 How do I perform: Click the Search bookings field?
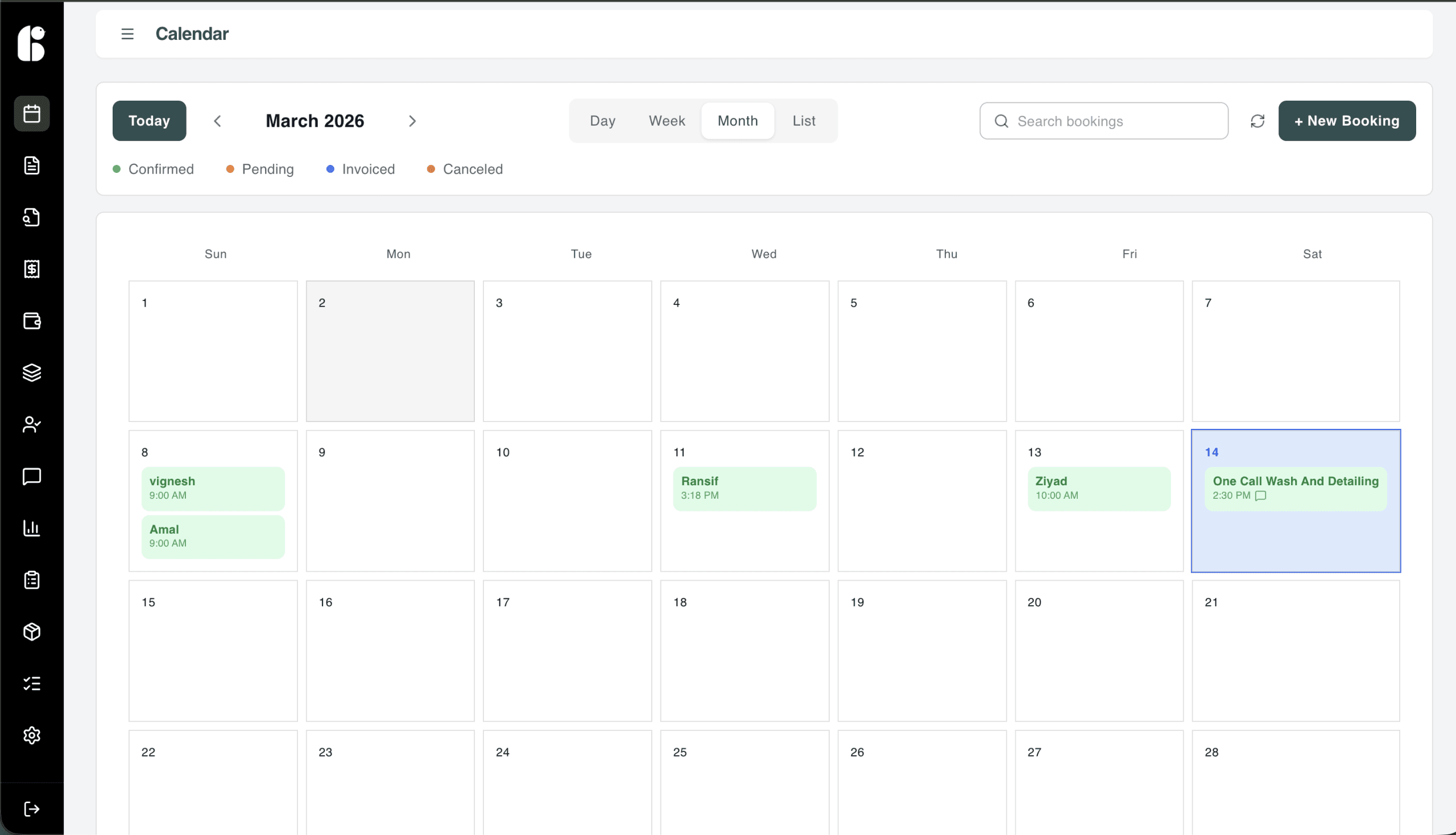pyautogui.click(x=1103, y=121)
